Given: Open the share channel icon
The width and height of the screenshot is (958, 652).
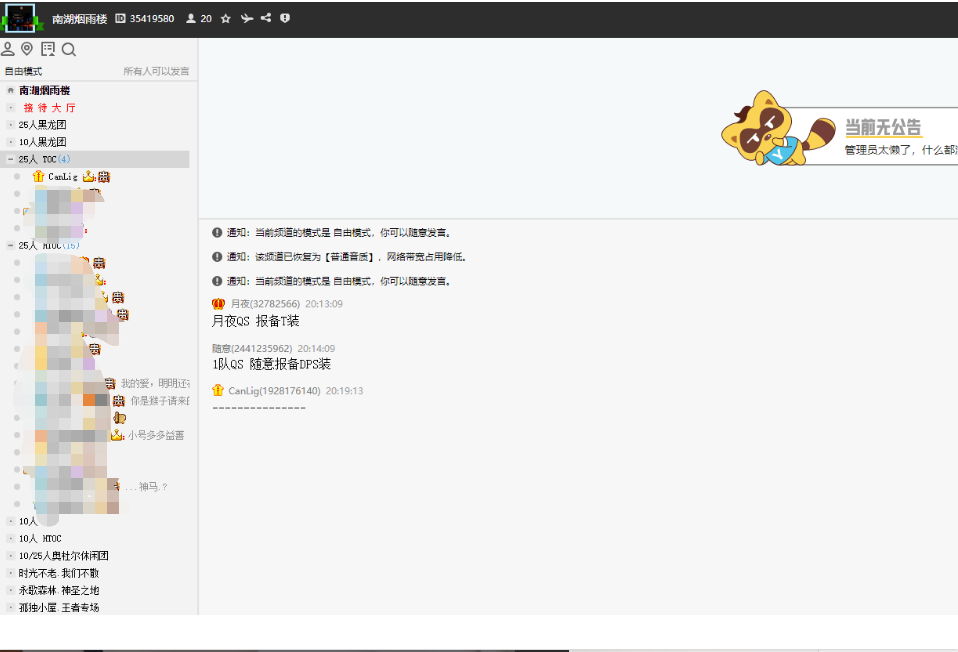Looking at the screenshot, I should coord(266,18).
